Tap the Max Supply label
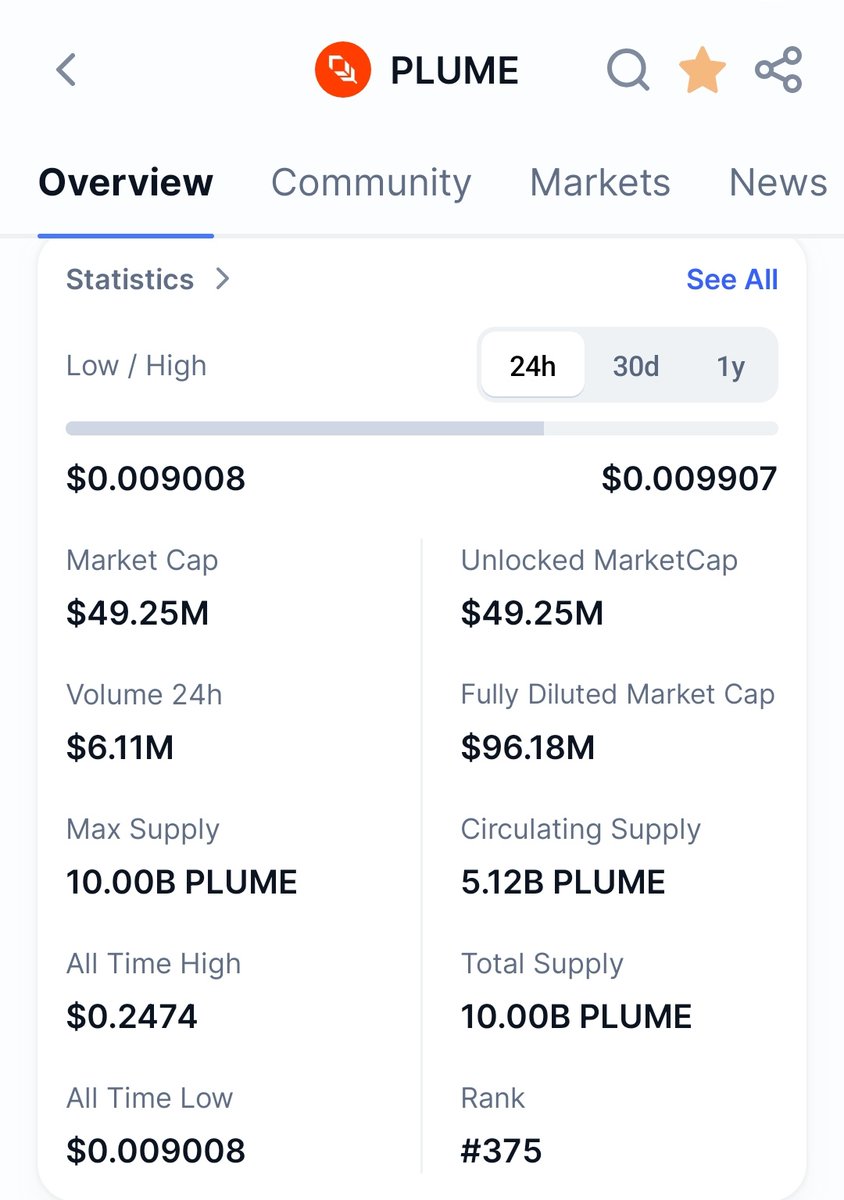The width and height of the screenshot is (844, 1200). [x=143, y=830]
